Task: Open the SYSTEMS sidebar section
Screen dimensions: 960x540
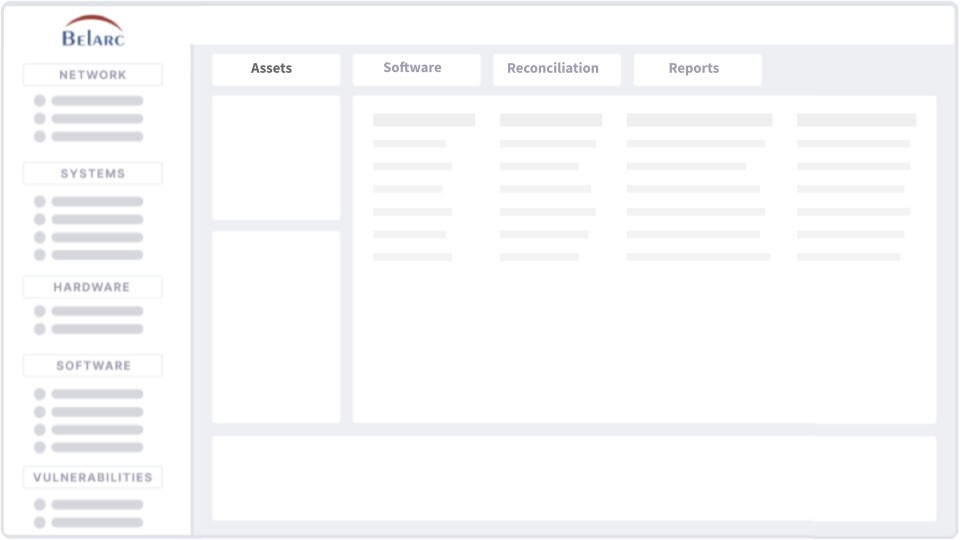Action: click(x=93, y=174)
